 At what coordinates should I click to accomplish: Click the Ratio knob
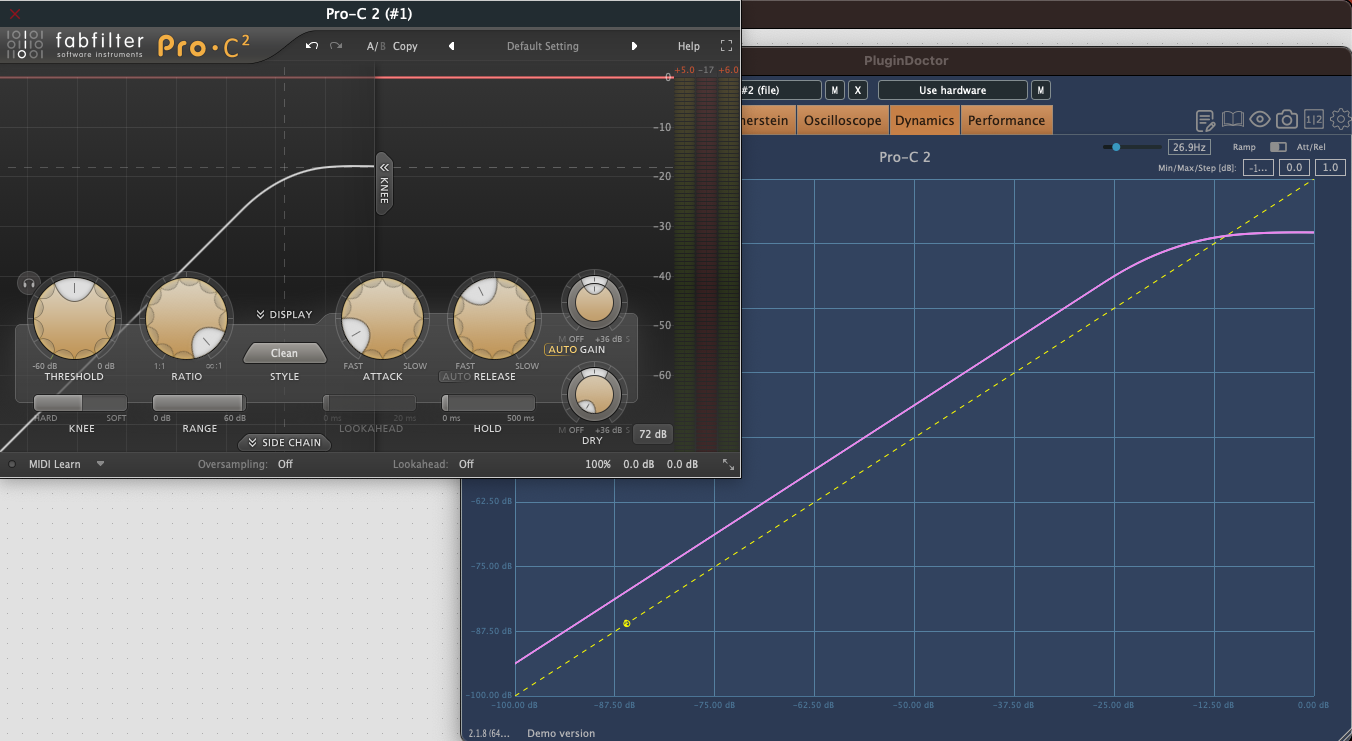[186, 320]
